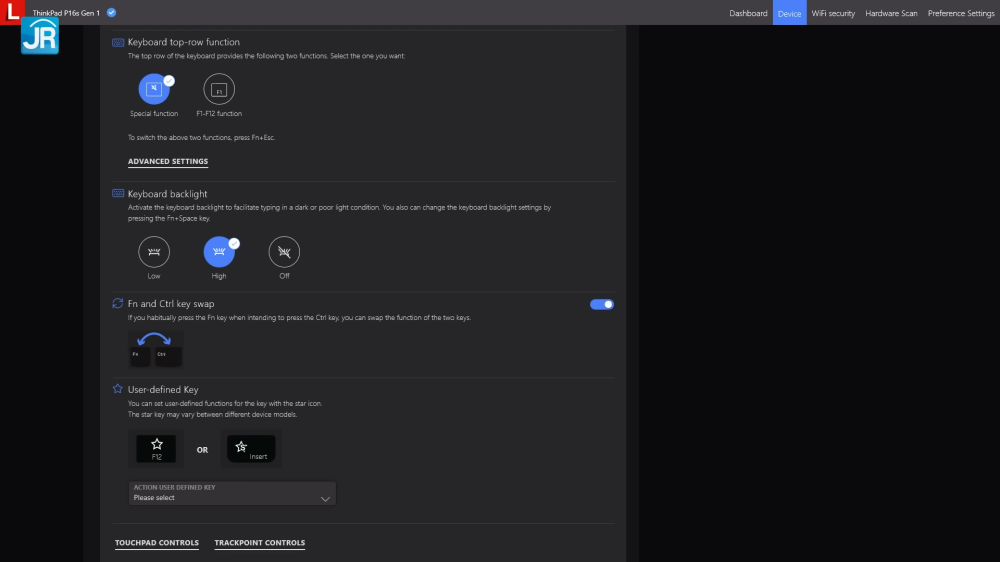Open Touchpad Controls link
The height and width of the screenshot is (562, 1000).
click(157, 543)
